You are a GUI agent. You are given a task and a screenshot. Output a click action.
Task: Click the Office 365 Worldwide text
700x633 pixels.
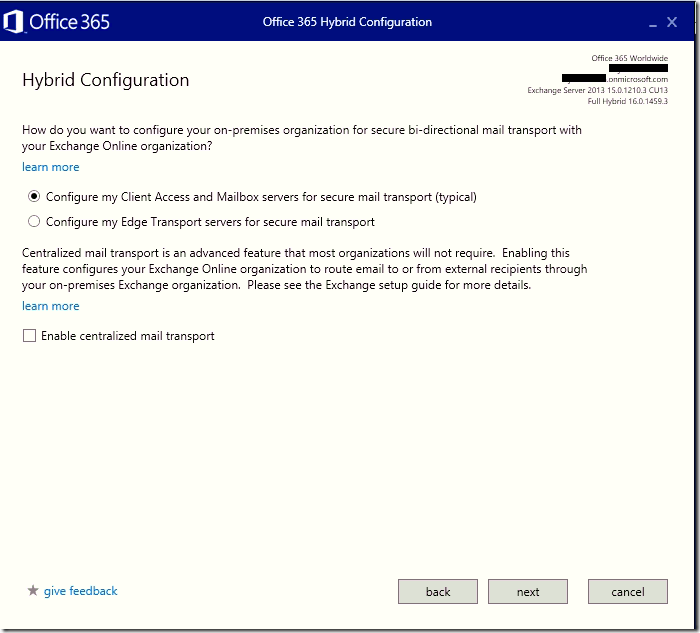point(629,58)
